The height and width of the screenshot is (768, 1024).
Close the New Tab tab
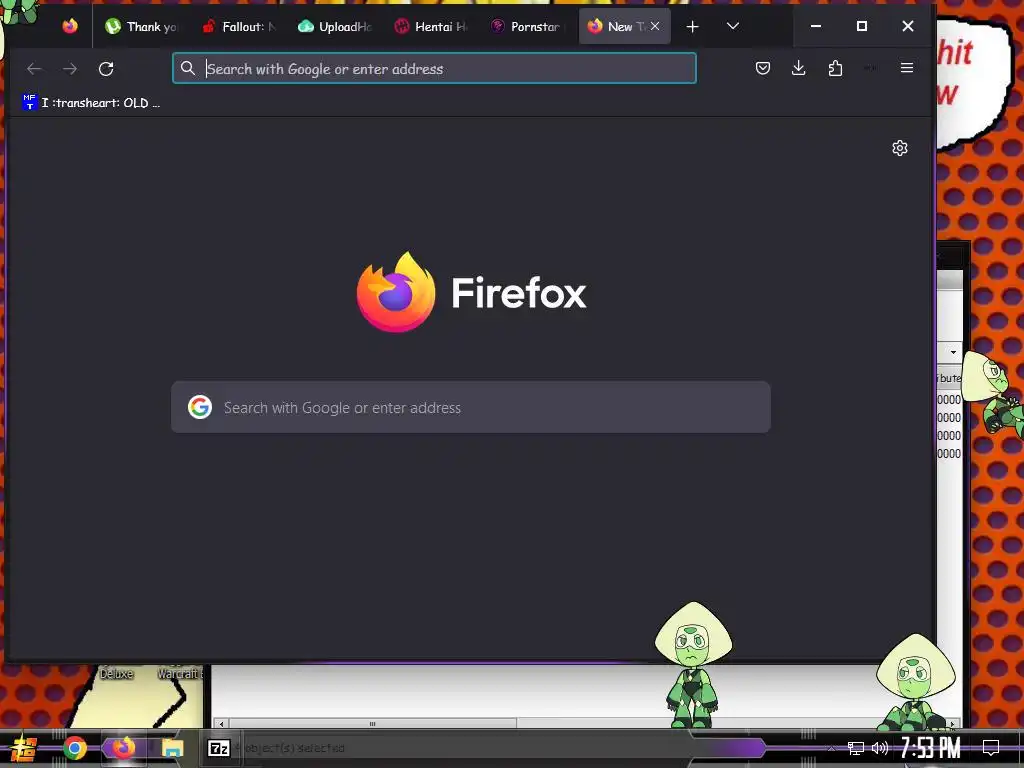[x=655, y=26]
